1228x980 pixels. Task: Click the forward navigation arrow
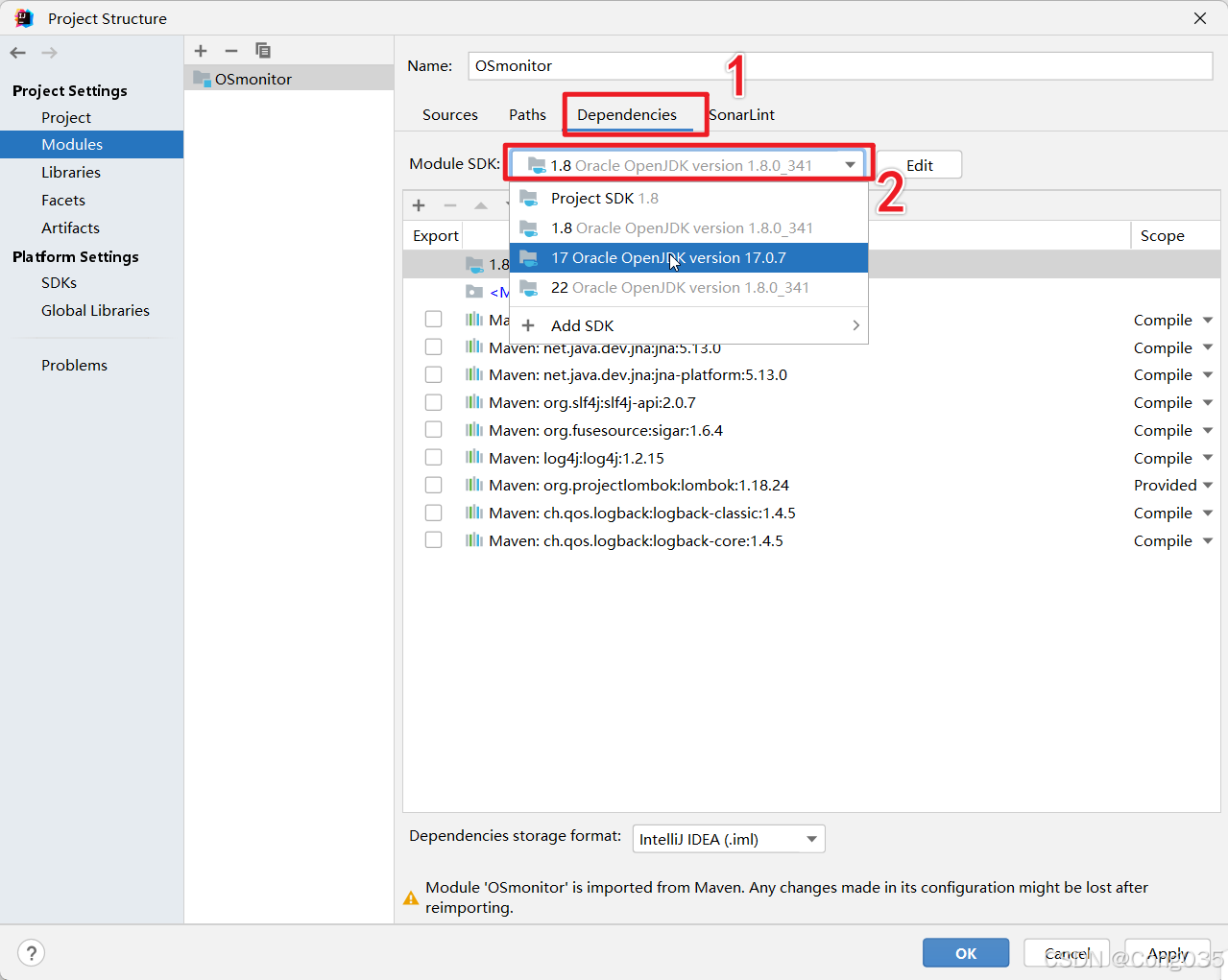coord(49,53)
